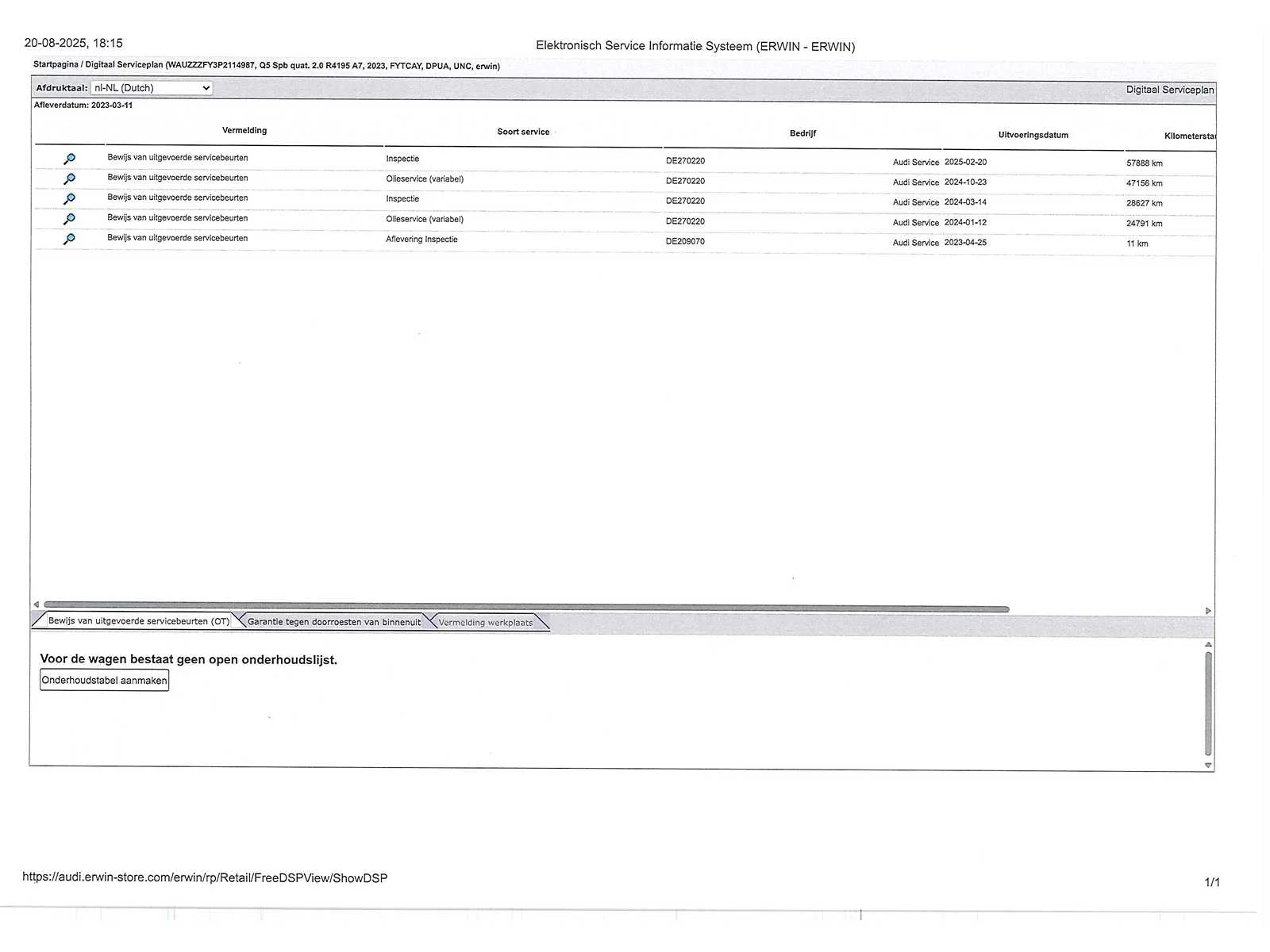Viewport: 1270px width, 952px height.
Task: Click right arrow of horizontal scrollbar
Action: (x=1208, y=611)
